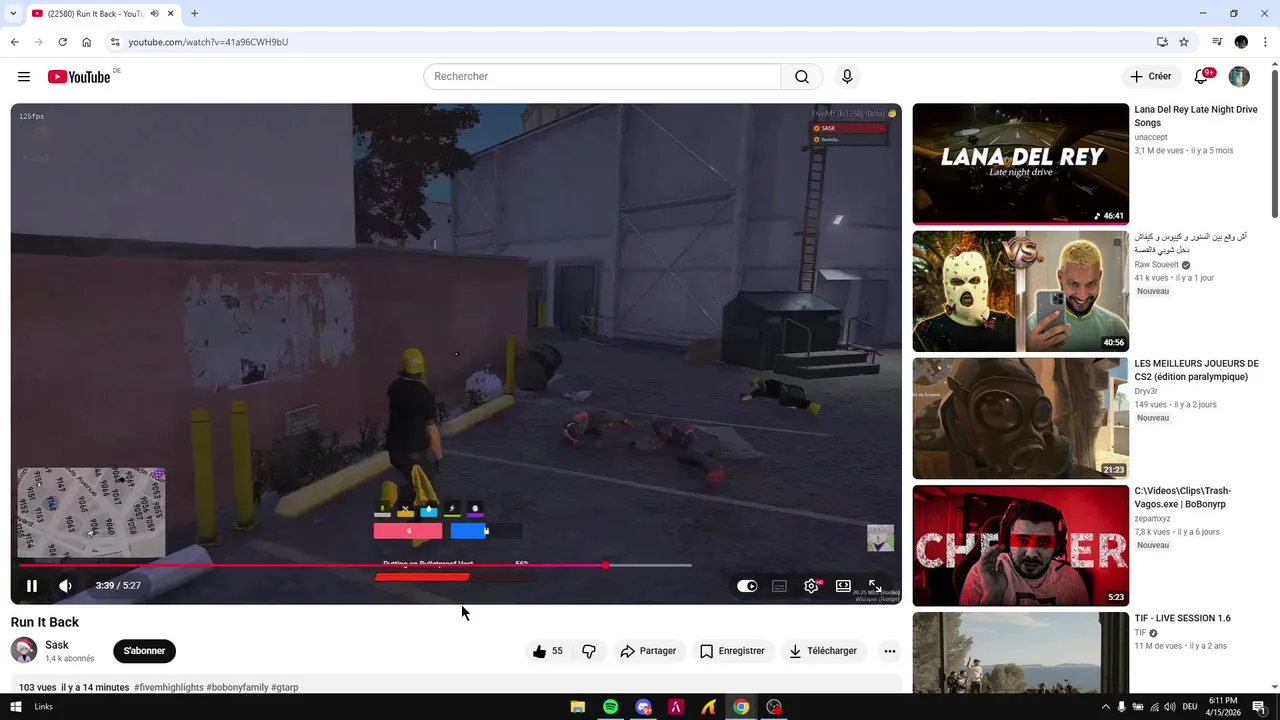This screenshot has width=1280, height=720.
Task: Save video with the Enregistrer button
Action: 732,651
